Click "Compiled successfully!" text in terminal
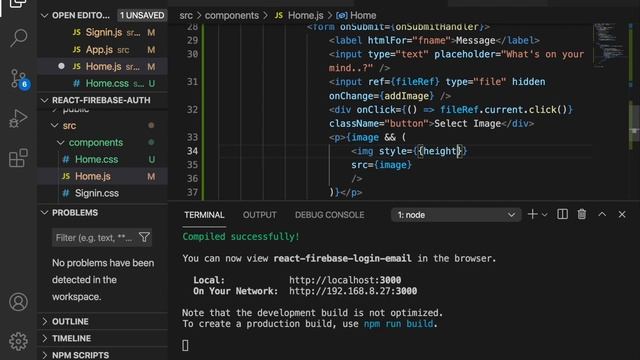 click(x=241, y=237)
